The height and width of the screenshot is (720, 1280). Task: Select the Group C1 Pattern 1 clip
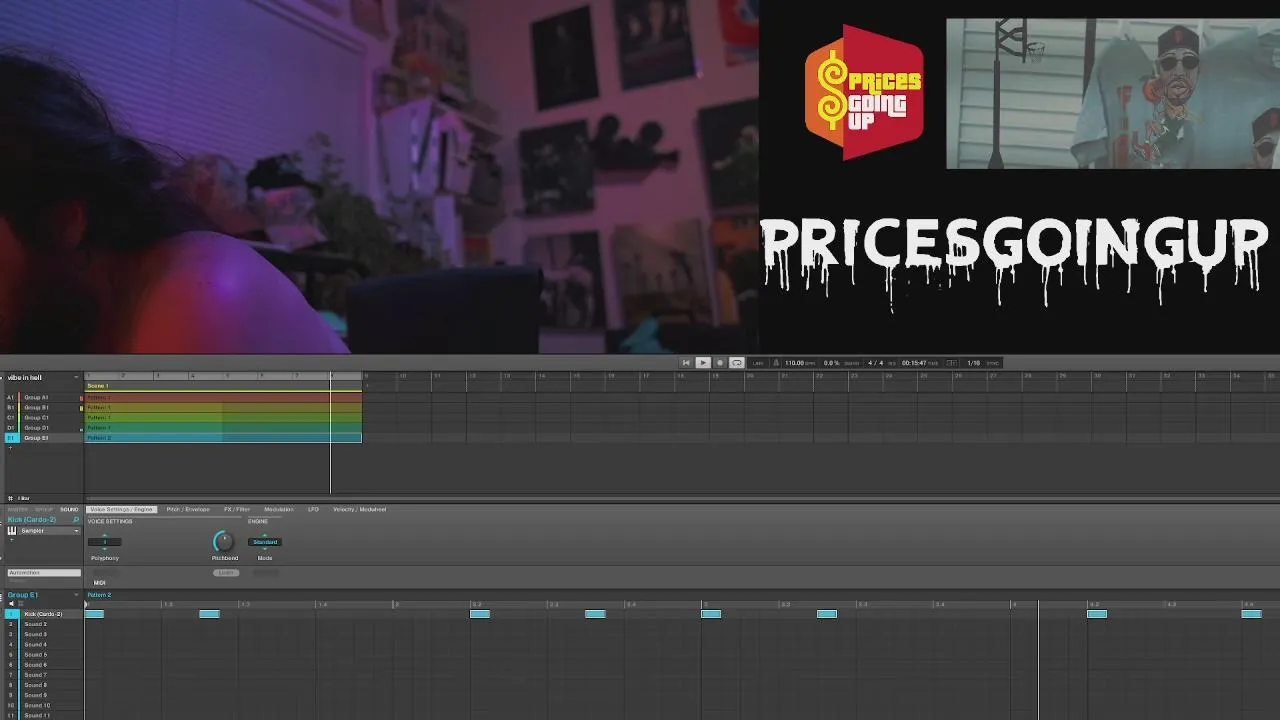pos(223,417)
